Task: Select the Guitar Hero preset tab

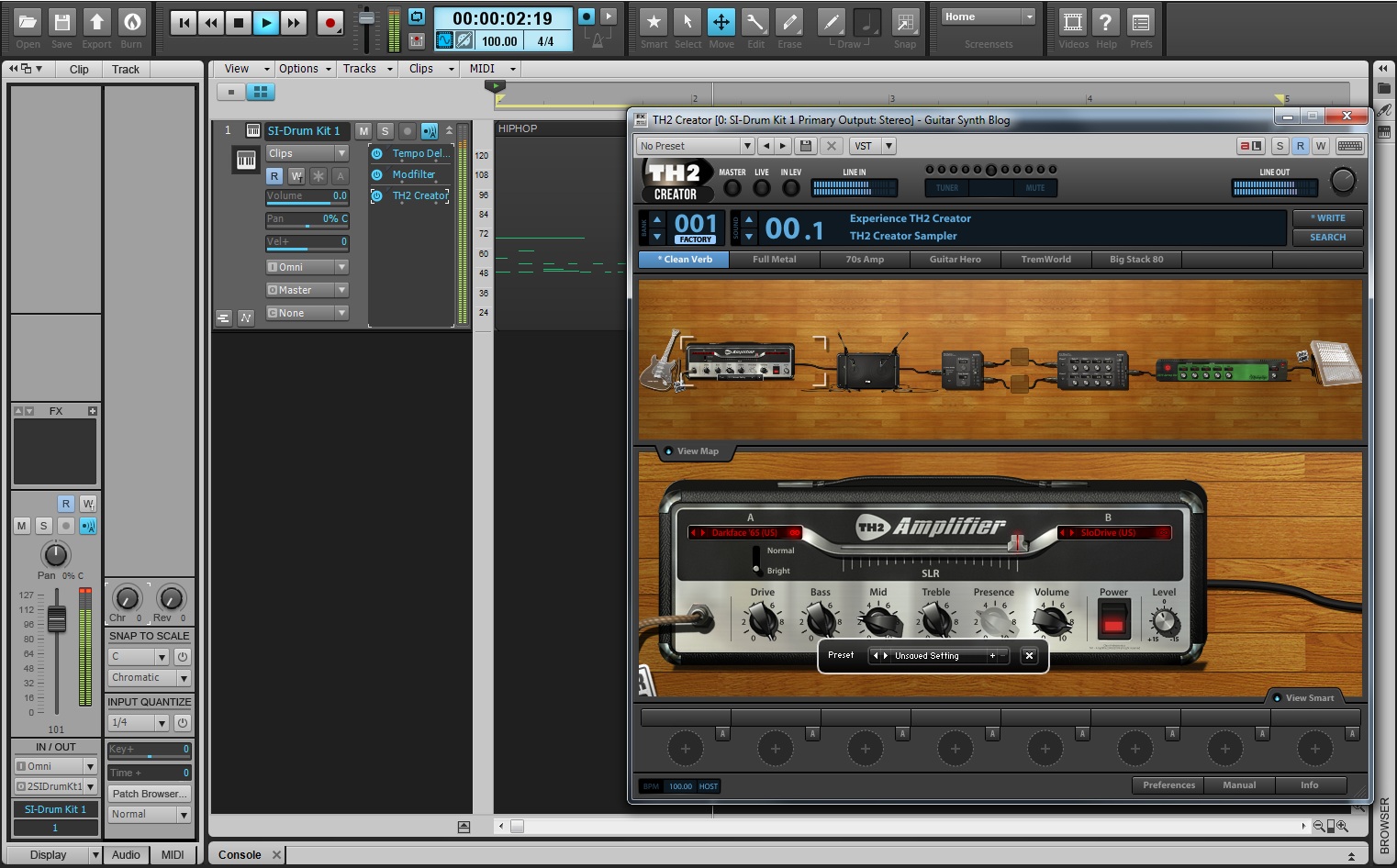Action: pyautogui.click(x=956, y=260)
